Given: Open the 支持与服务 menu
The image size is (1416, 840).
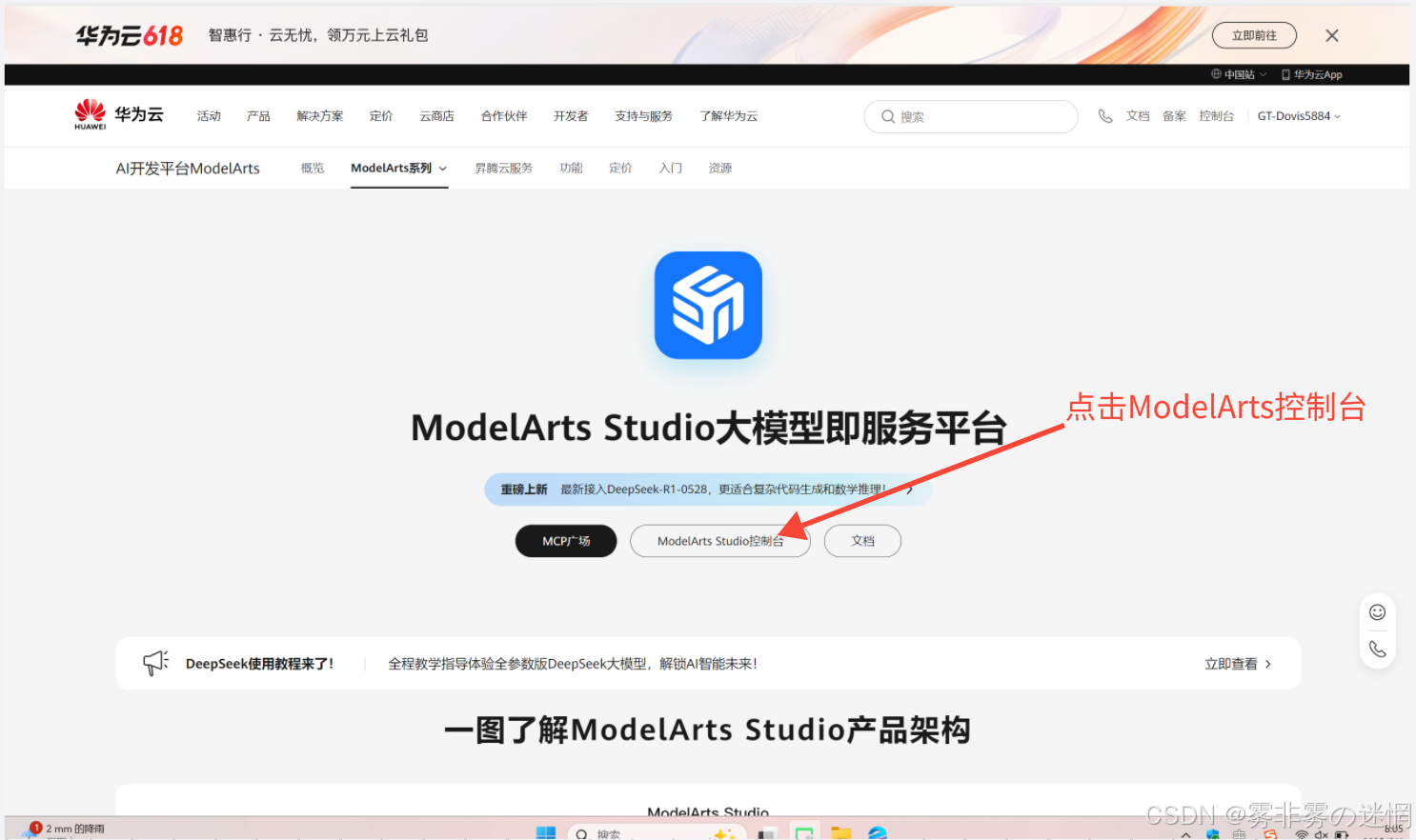Looking at the screenshot, I should 643,116.
